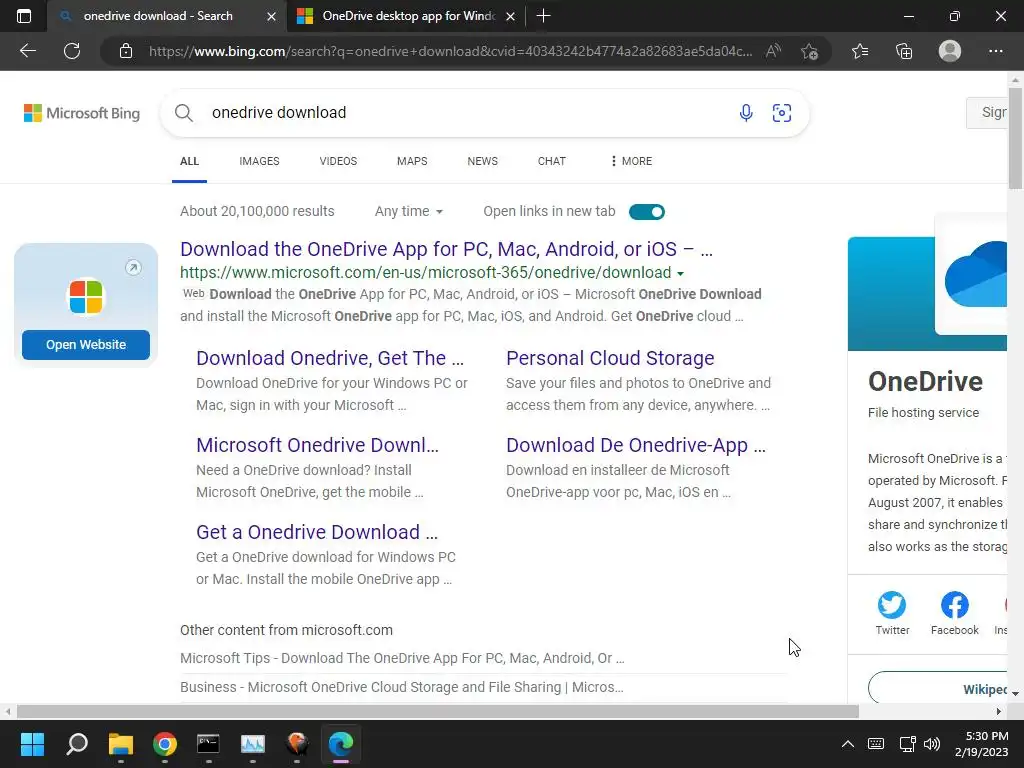Open the profile avatar icon
1024x768 pixels.
coord(950,51)
